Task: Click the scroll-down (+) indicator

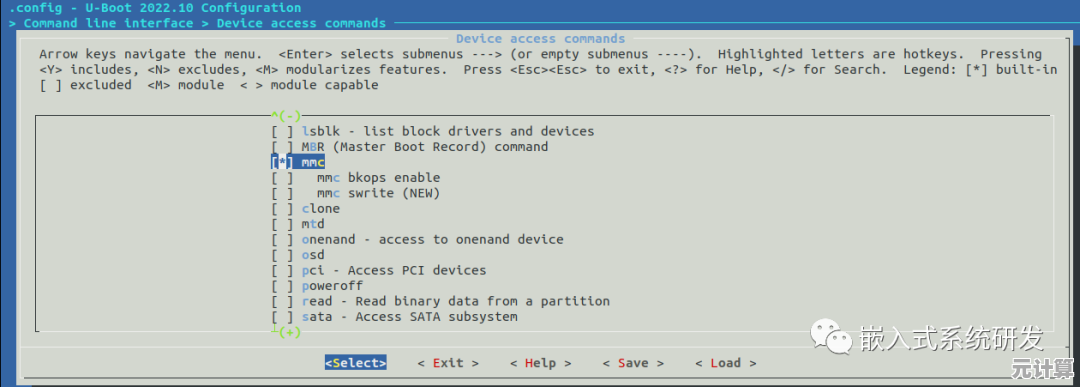Action: coord(287,333)
